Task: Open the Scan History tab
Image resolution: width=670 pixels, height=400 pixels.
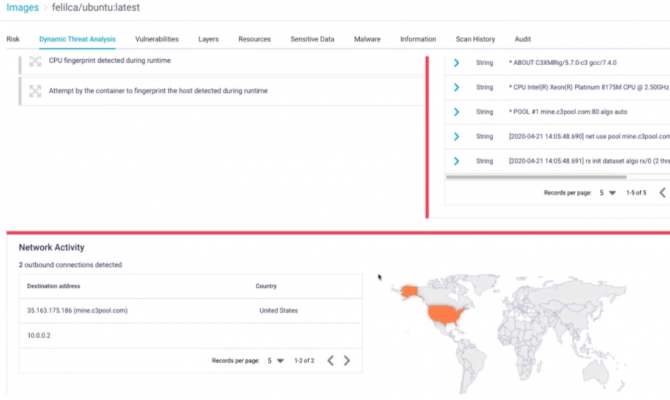Action: 475,39
